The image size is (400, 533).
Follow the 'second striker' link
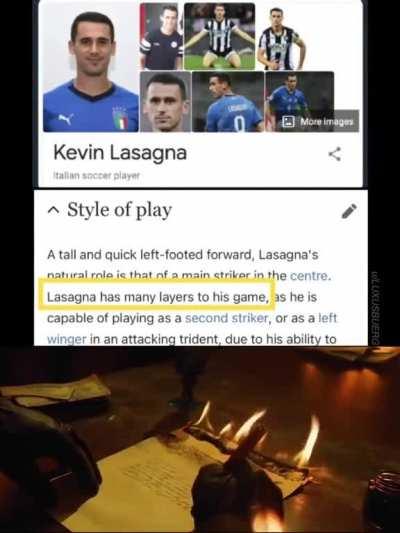[x=227, y=318]
